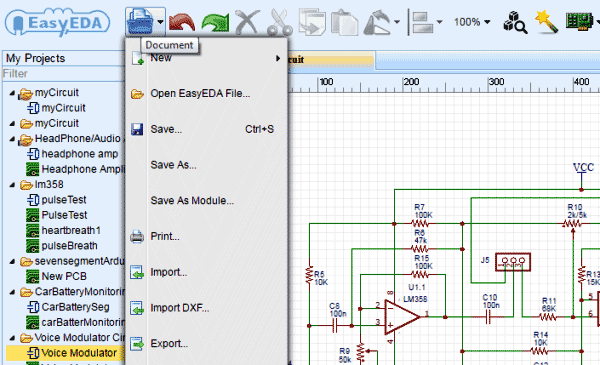Open the 100% zoom dropdown
This screenshot has height=365, width=600.
pyautogui.click(x=472, y=22)
